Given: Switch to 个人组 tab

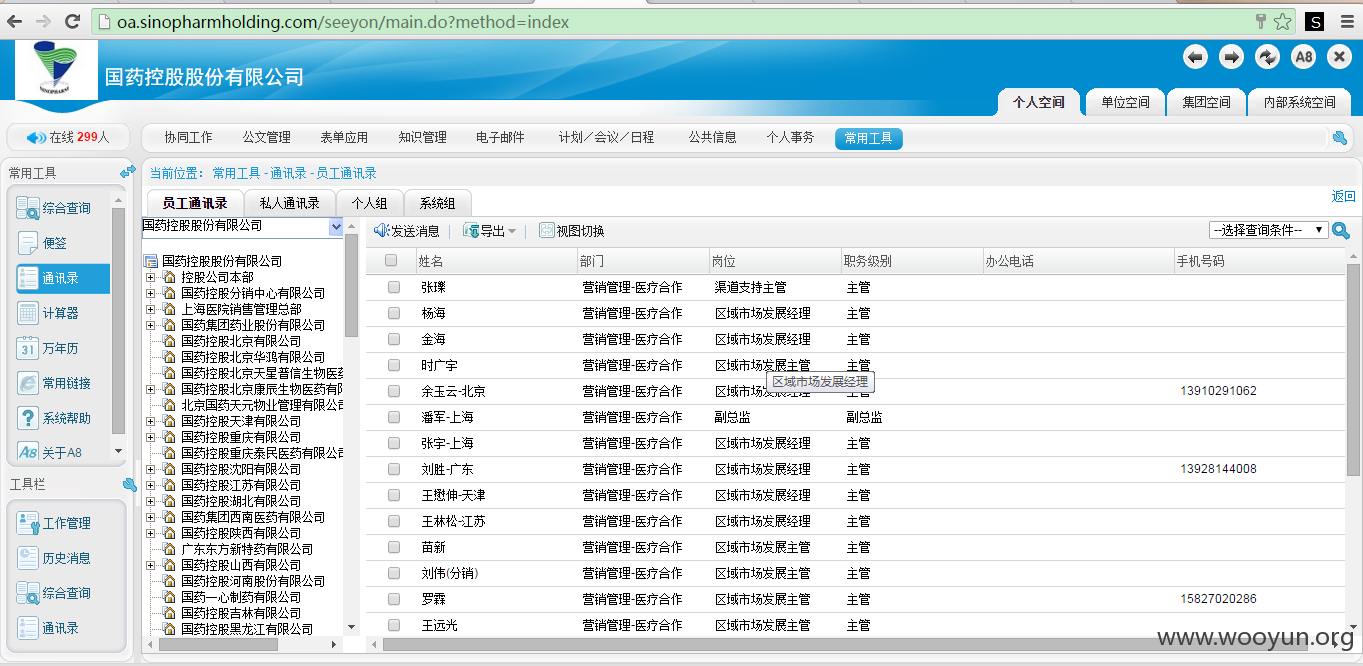Looking at the screenshot, I should 369,203.
